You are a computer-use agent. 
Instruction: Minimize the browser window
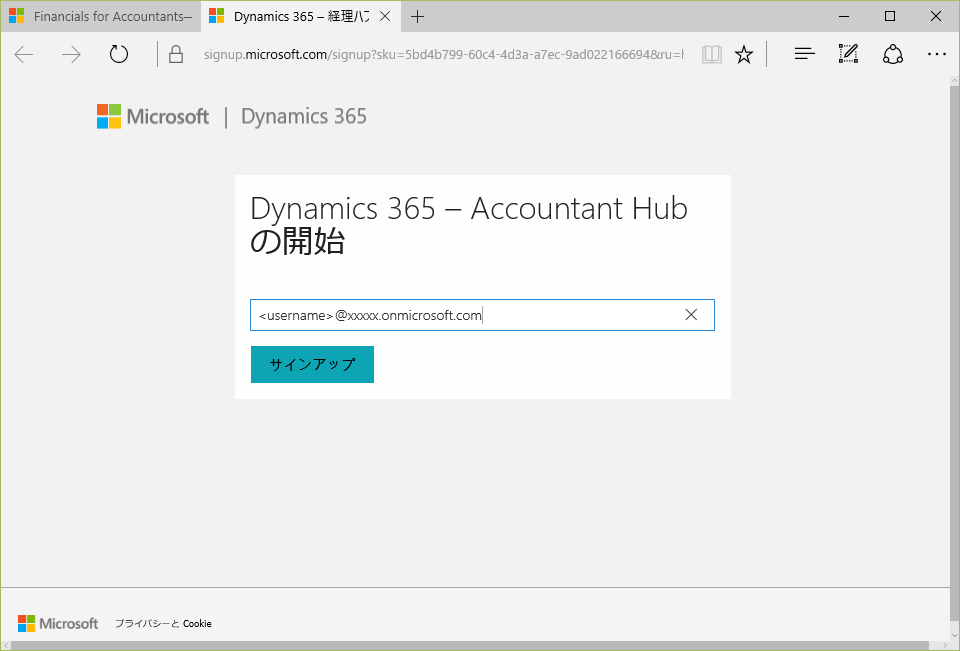(x=844, y=17)
